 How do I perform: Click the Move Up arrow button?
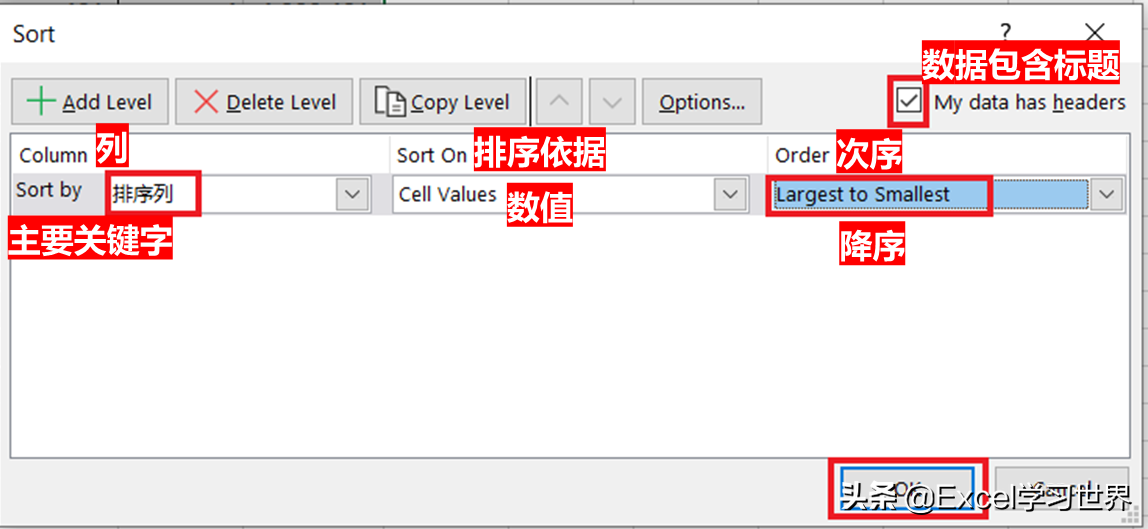[559, 101]
